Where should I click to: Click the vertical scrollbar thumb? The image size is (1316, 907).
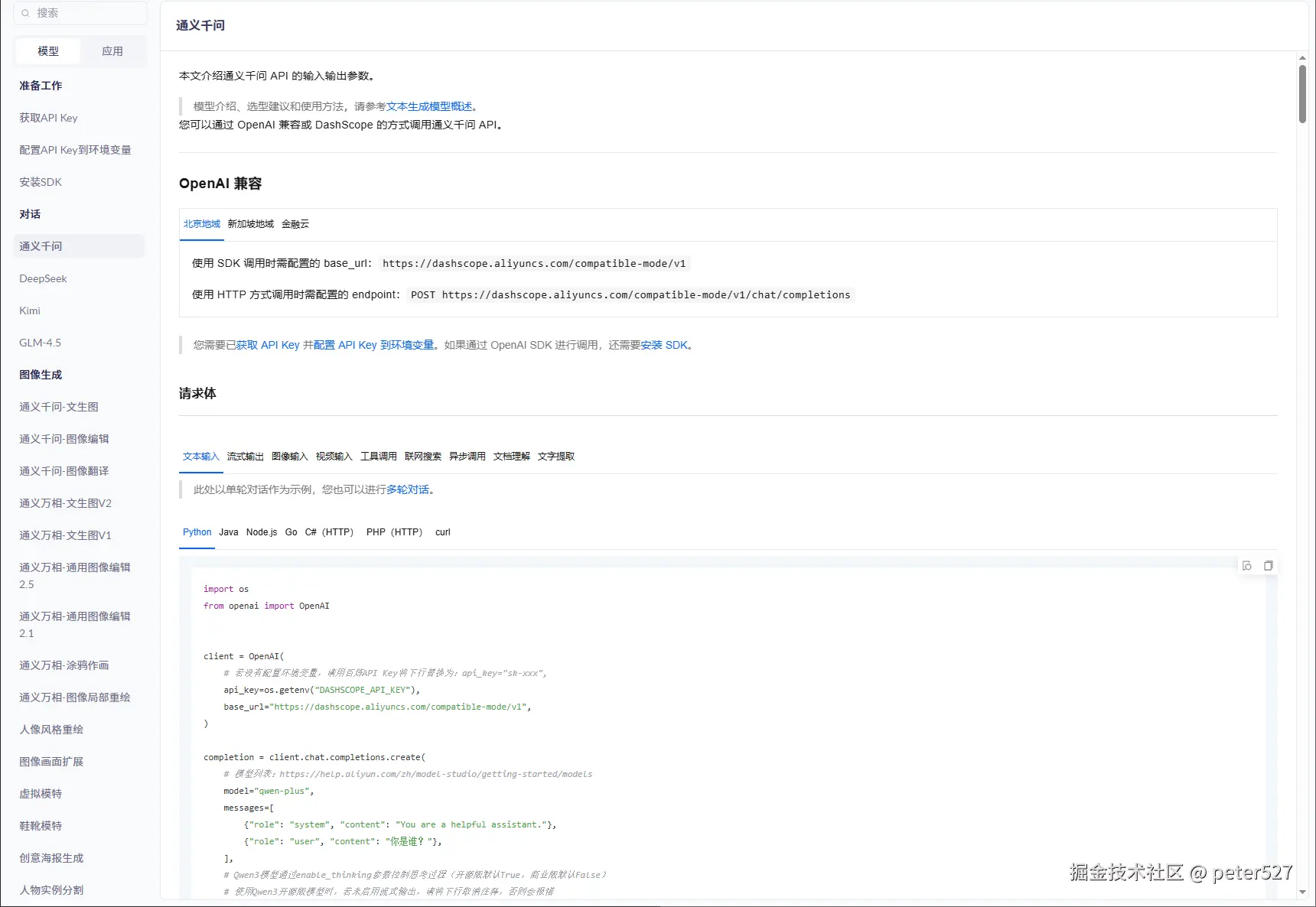click(1302, 93)
